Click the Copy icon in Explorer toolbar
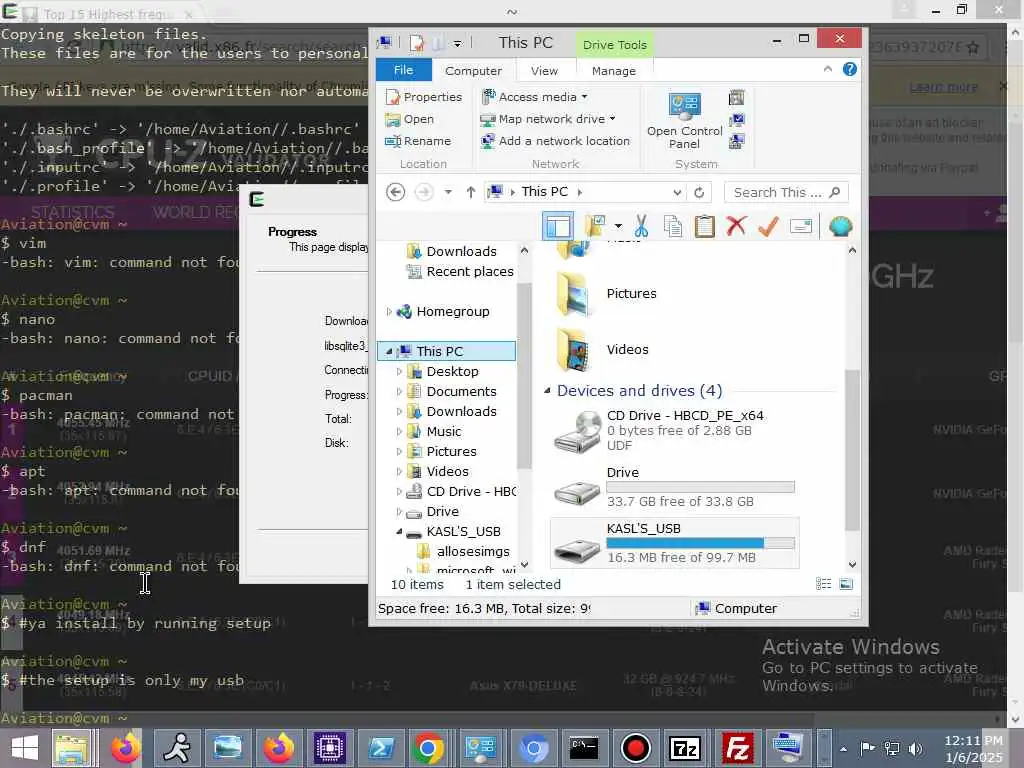This screenshot has height=768, width=1024. pos(673,226)
